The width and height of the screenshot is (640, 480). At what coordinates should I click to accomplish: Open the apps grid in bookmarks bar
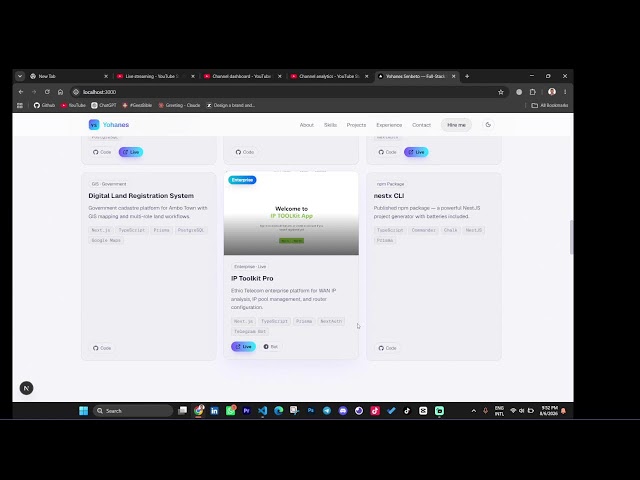pyautogui.click(x=20, y=105)
